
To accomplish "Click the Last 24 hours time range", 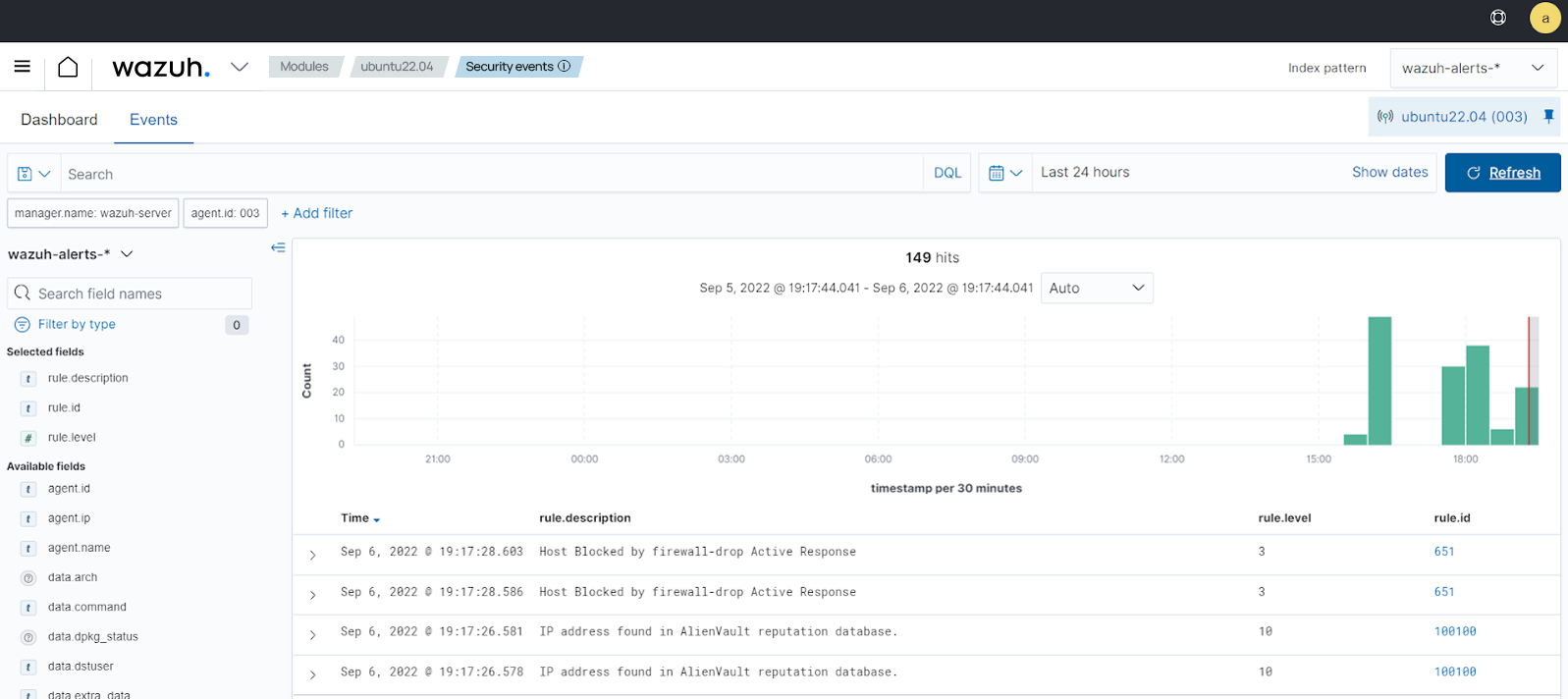I will pos(1085,172).
